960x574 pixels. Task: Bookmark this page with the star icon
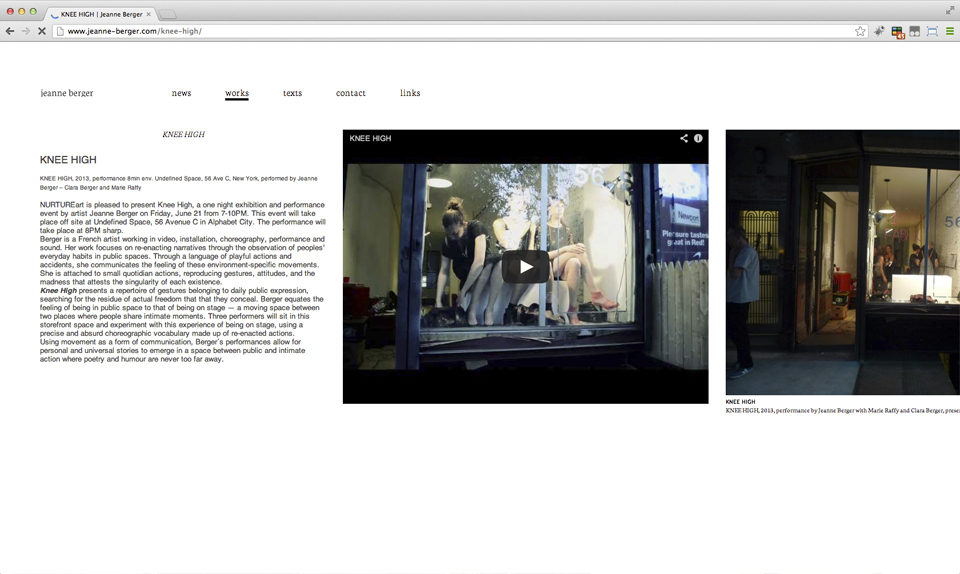pyautogui.click(x=860, y=31)
